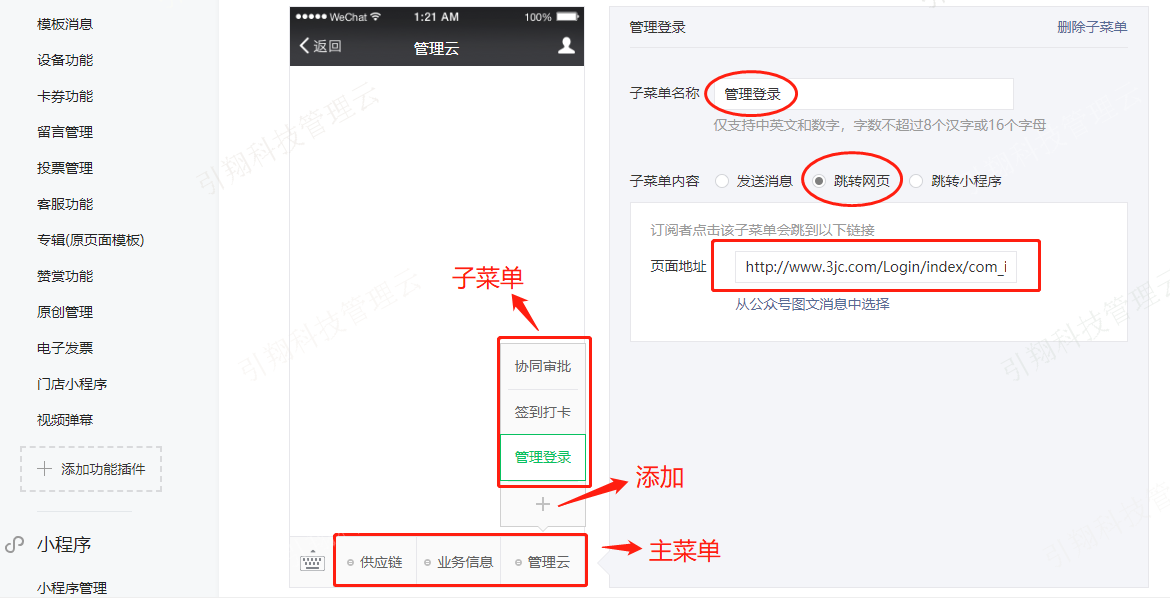The height and width of the screenshot is (600, 1170).
Task: Click the 管理云 title in phone header
Action: tap(437, 49)
